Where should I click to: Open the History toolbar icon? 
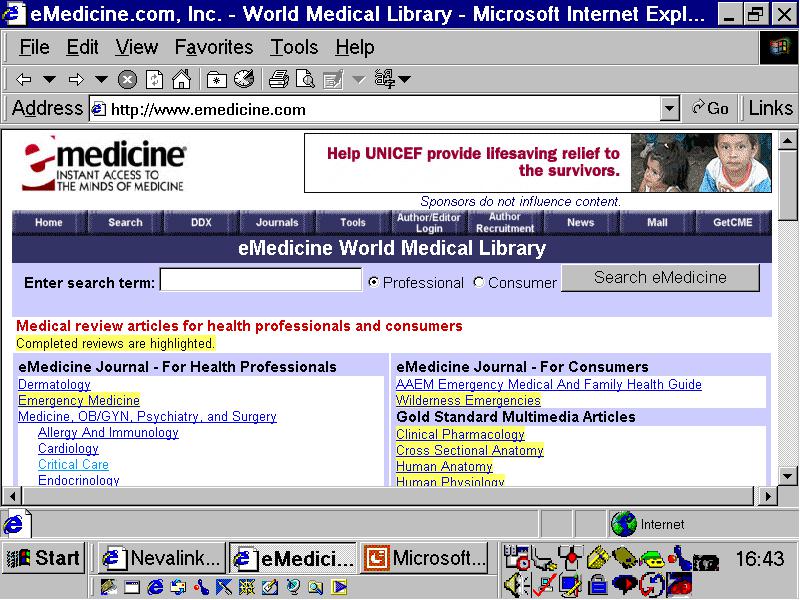tap(244, 79)
